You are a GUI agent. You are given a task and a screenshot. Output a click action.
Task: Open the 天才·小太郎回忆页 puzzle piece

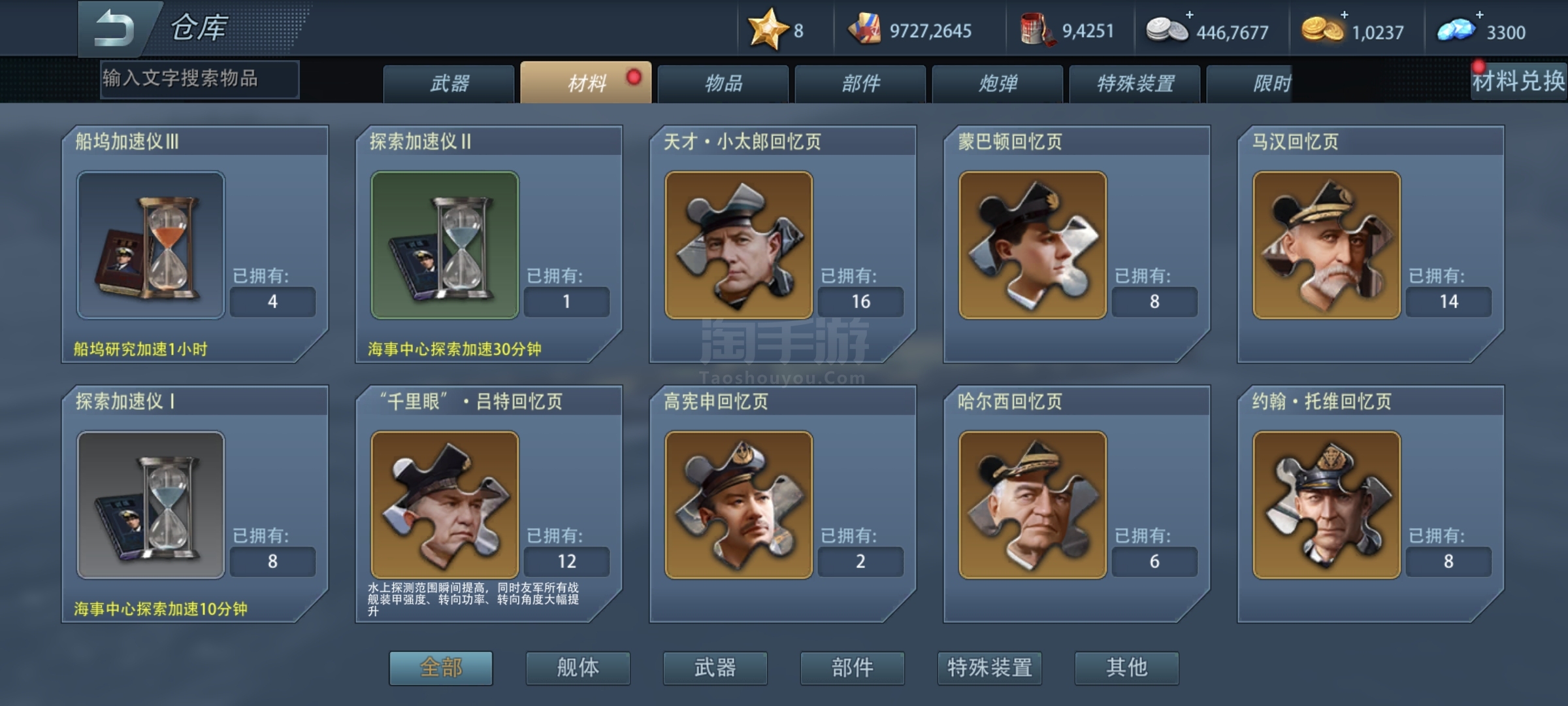(739, 245)
